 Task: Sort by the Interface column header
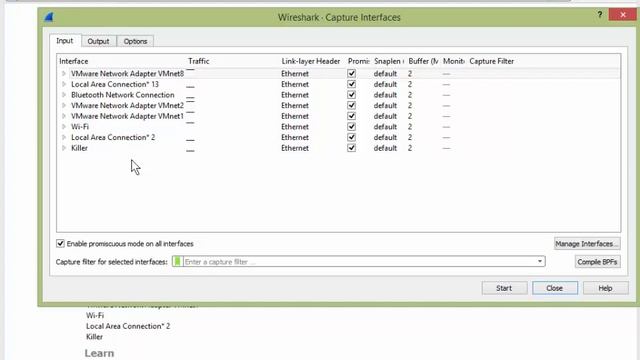pos(74,61)
